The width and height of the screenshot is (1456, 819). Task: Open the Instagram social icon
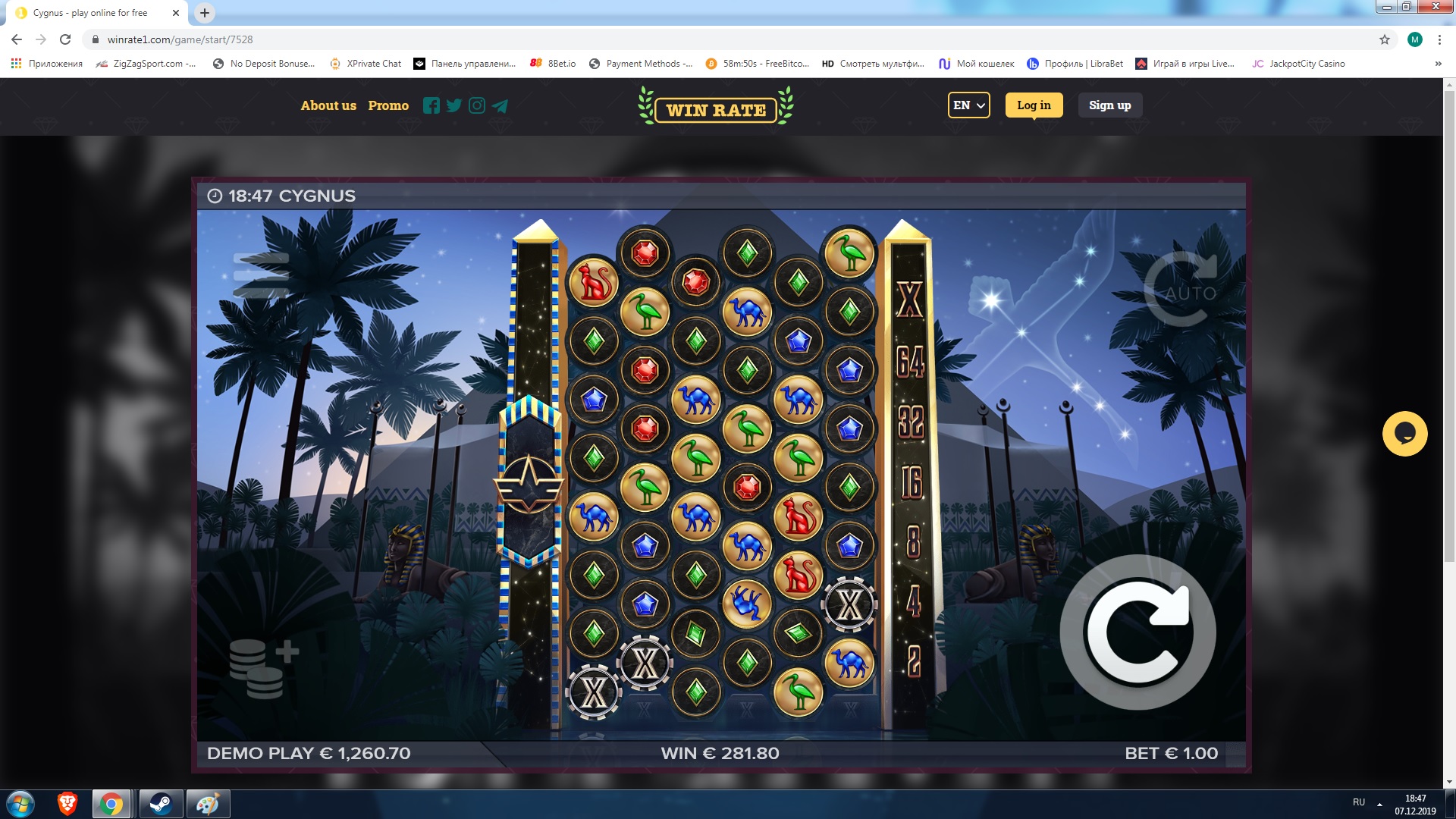pyautogui.click(x=476, y=106)
